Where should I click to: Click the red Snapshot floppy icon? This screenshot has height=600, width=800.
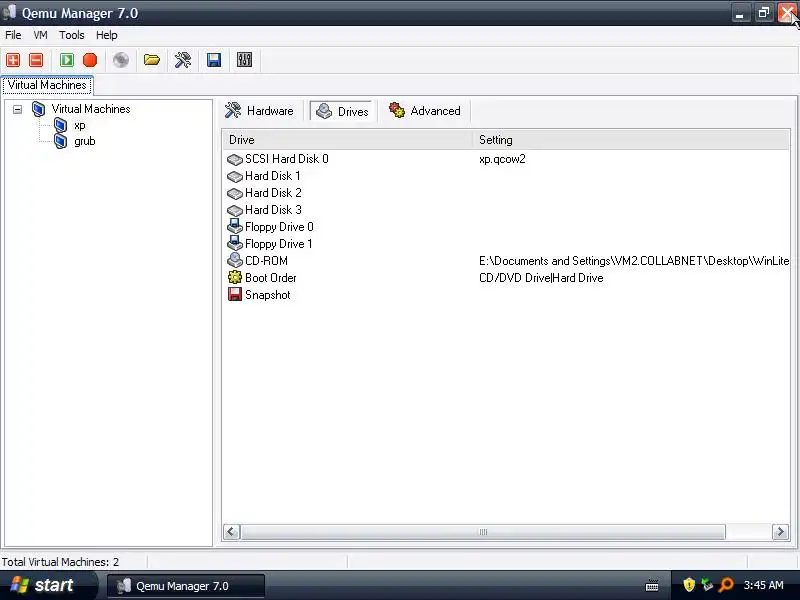tap(235, 294)
